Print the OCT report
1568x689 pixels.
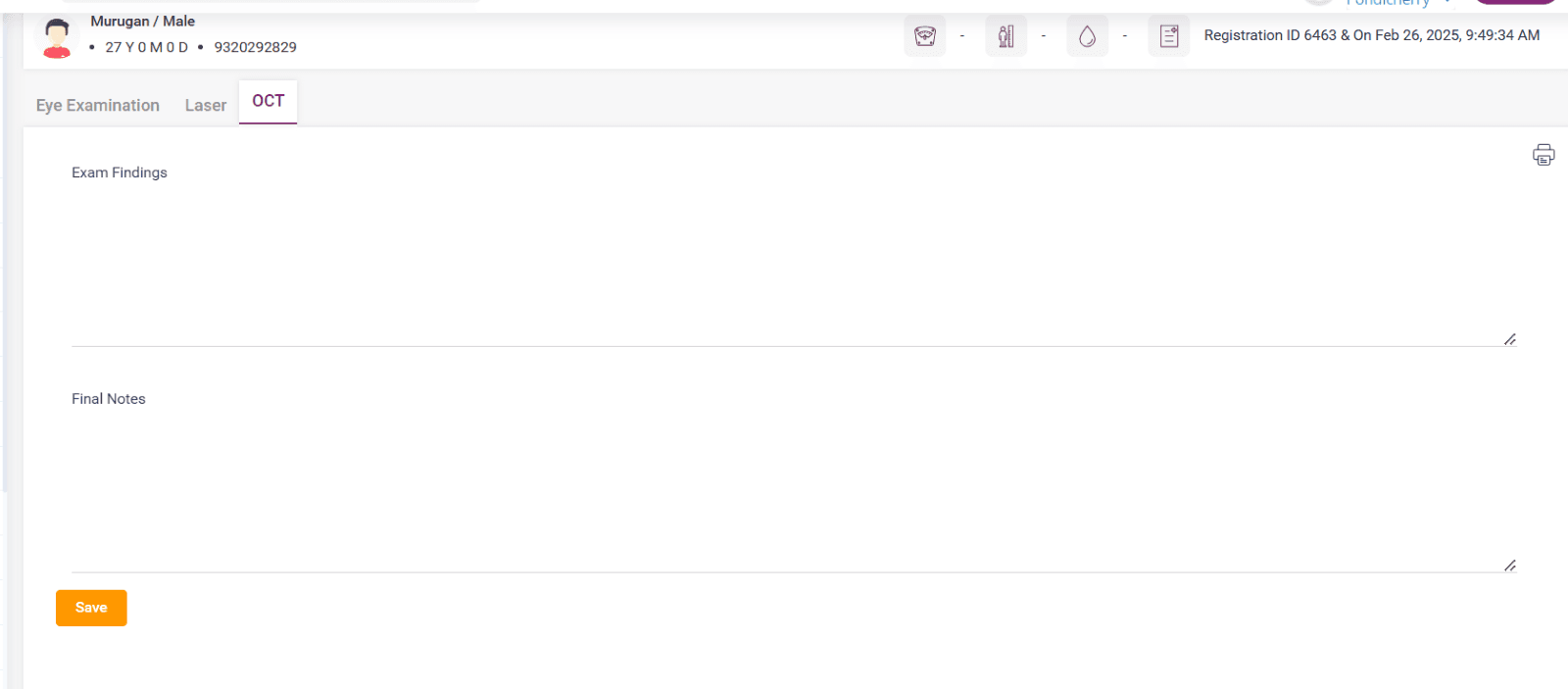coord(1543,155)
